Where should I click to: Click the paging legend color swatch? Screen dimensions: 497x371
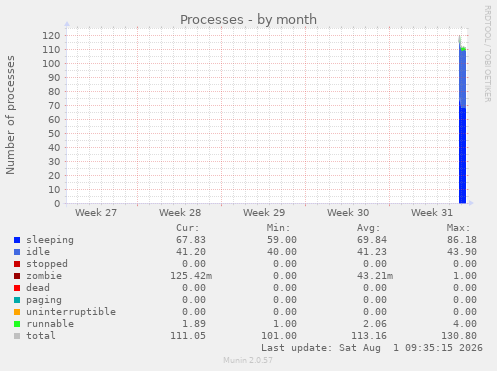pyautogui.click(x=17, y=300)
